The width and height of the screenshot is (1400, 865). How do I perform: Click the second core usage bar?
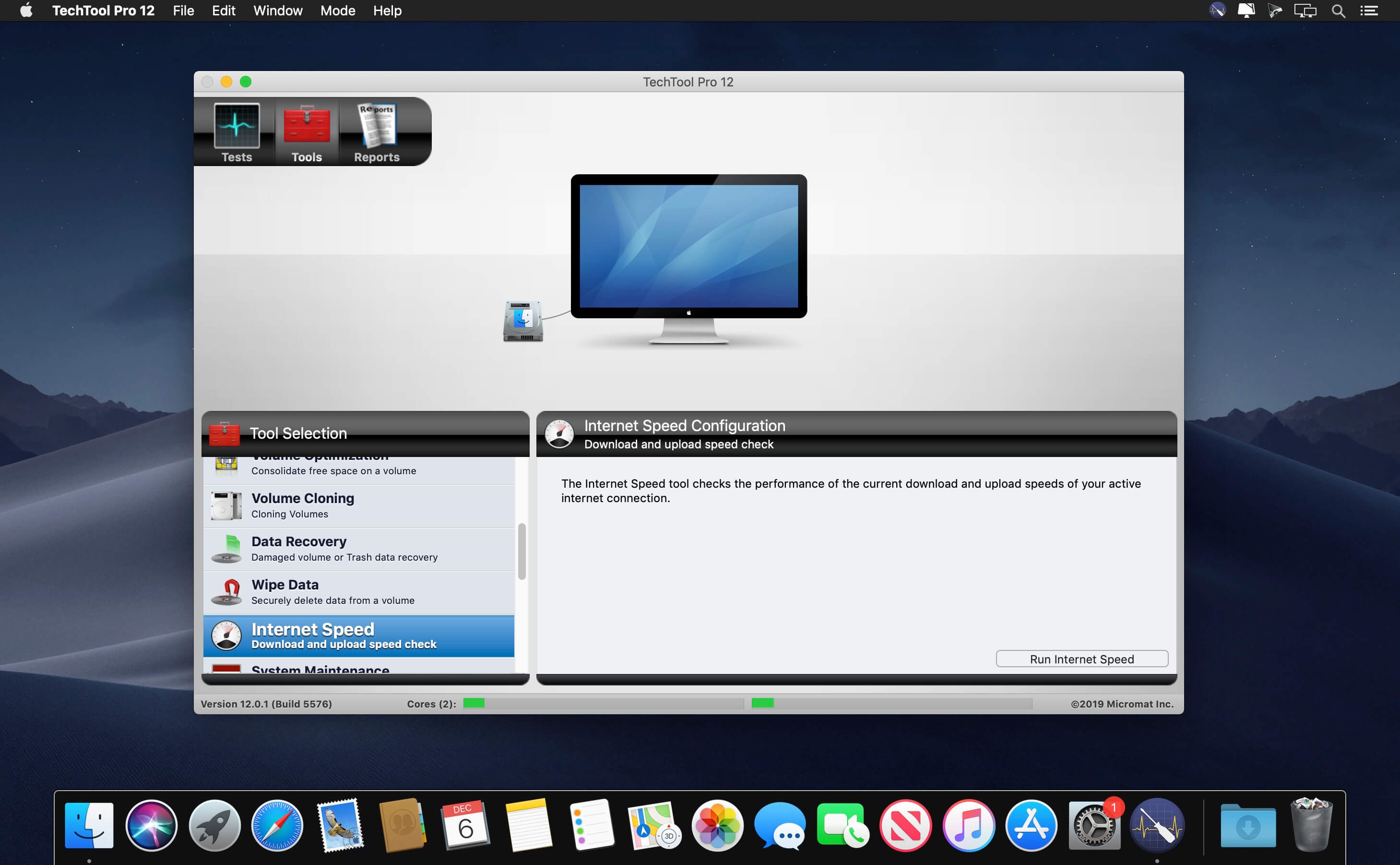[x=892, y=704]
